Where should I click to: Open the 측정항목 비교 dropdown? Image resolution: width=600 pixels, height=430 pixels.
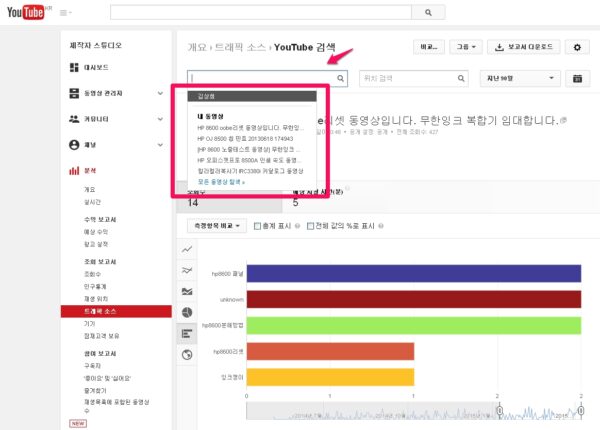217,226
